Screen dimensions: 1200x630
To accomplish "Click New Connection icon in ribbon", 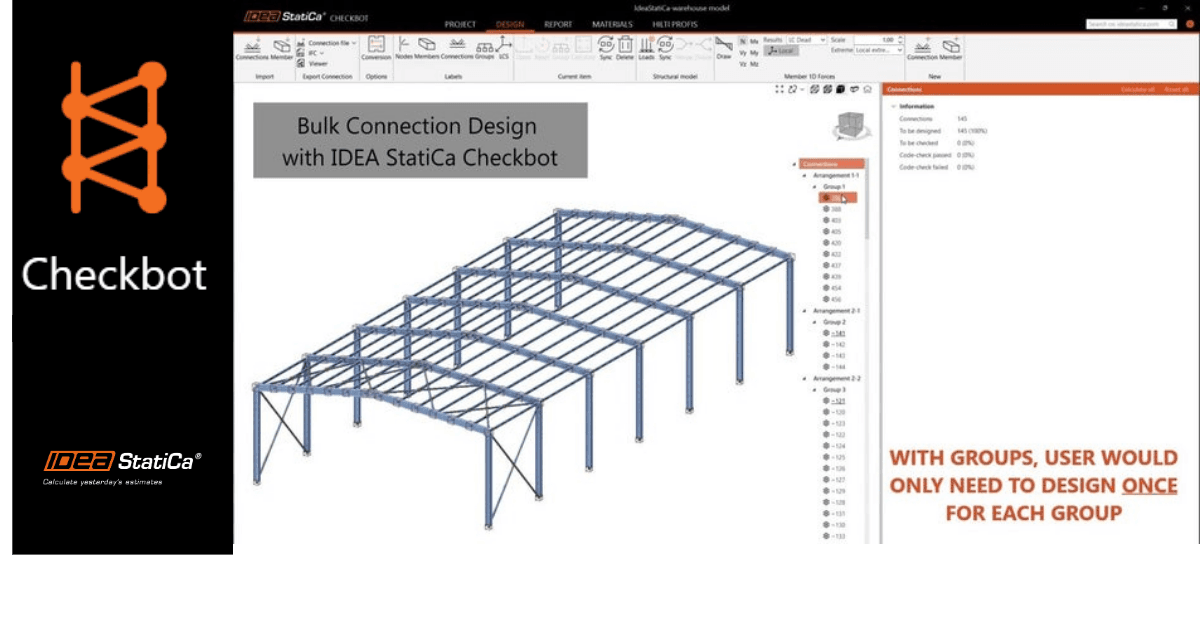I will click(922, 46).
